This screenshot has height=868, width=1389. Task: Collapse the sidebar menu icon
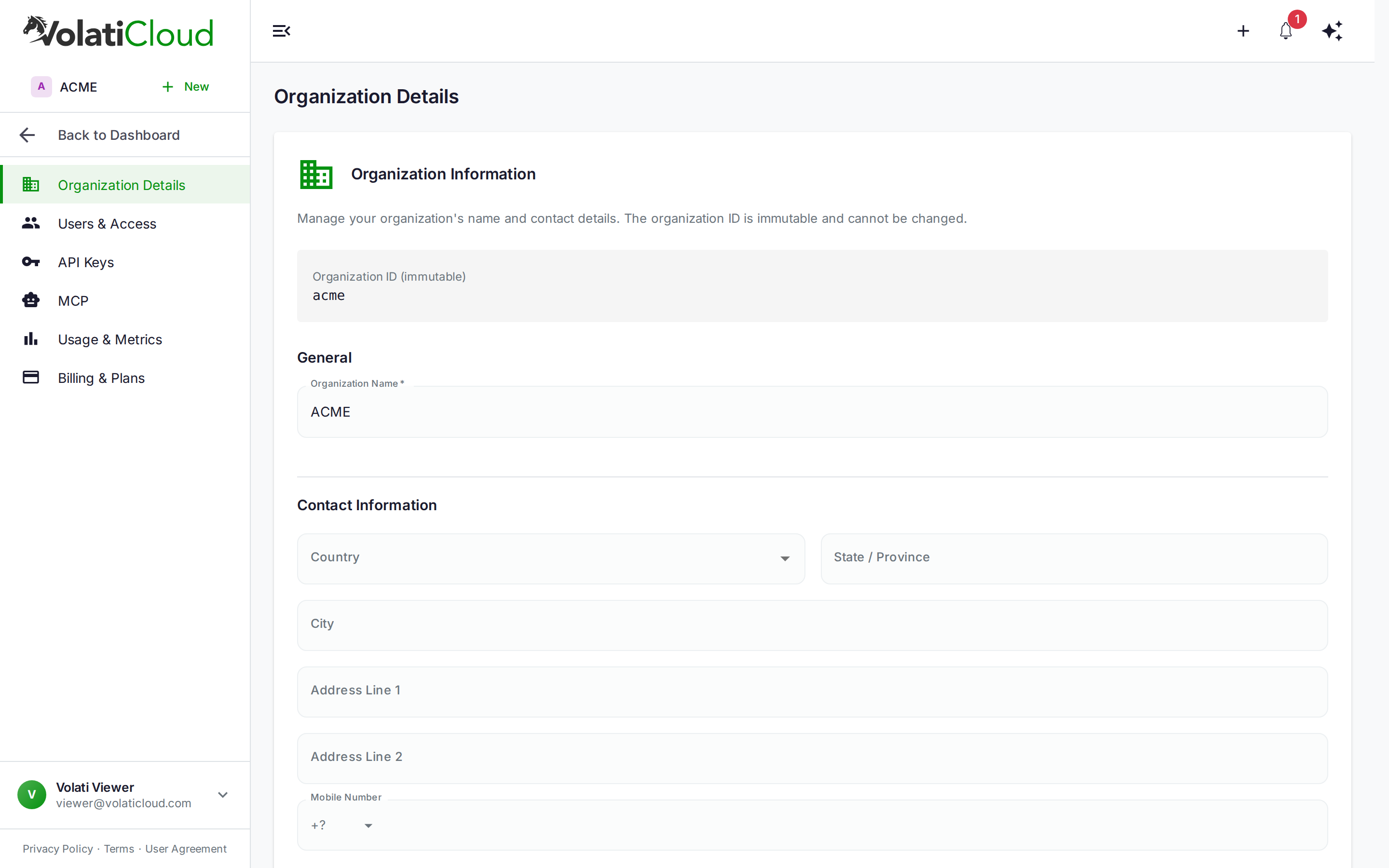(x=281, y=31)
